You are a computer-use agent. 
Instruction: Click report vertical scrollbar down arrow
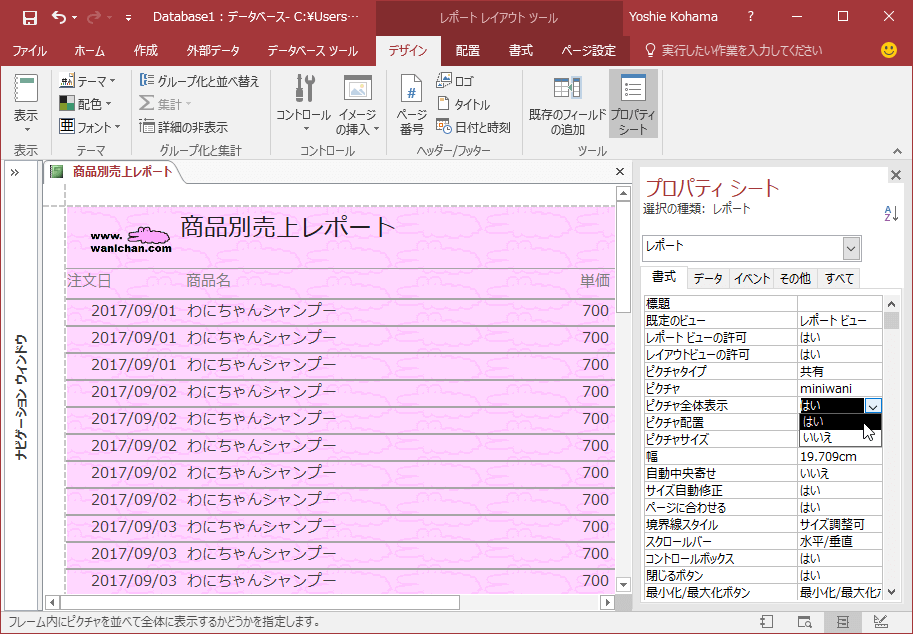623,584
